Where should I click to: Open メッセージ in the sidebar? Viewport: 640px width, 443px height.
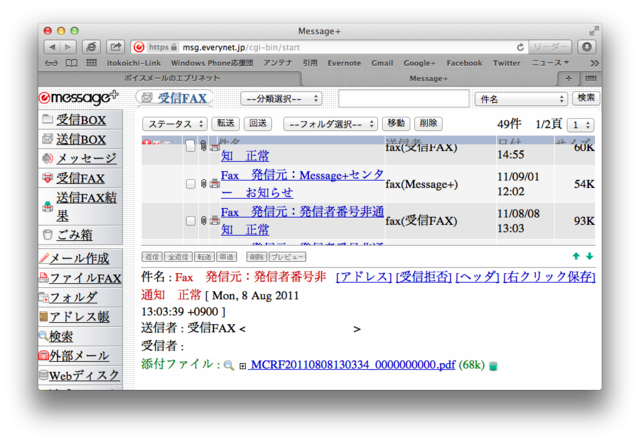tap(86, 158)
